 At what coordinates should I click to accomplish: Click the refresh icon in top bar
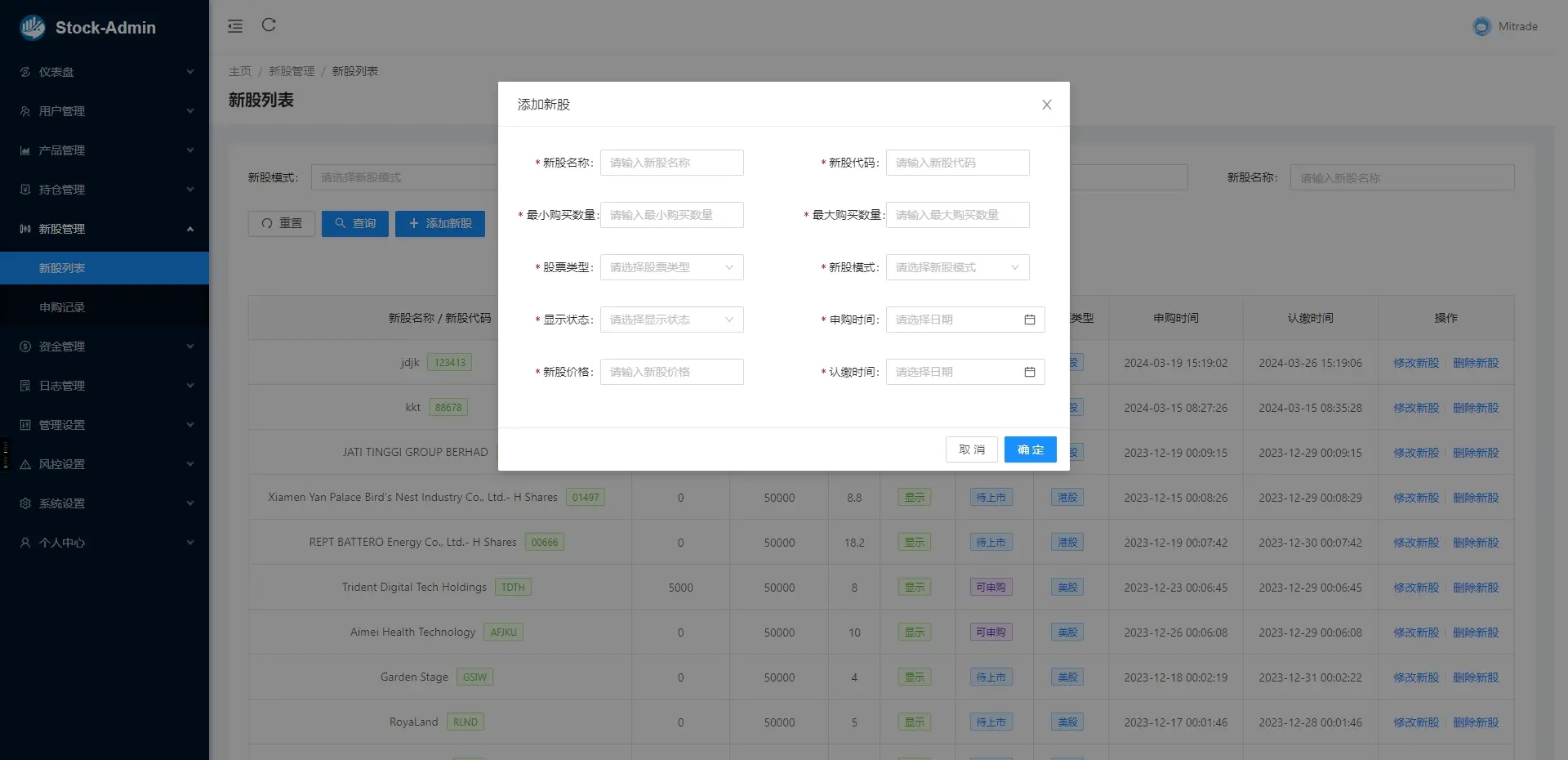point(269,25)
